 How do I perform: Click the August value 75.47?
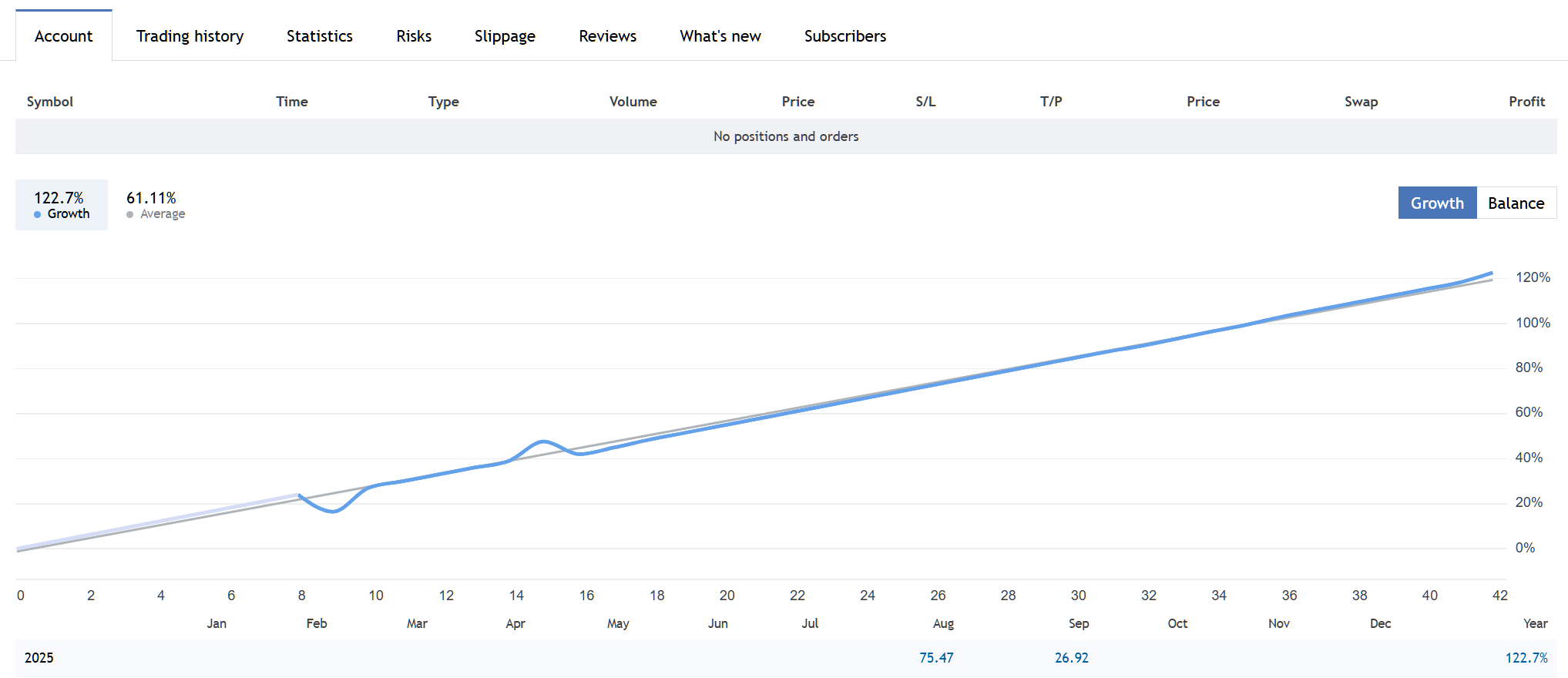point(935,658)
